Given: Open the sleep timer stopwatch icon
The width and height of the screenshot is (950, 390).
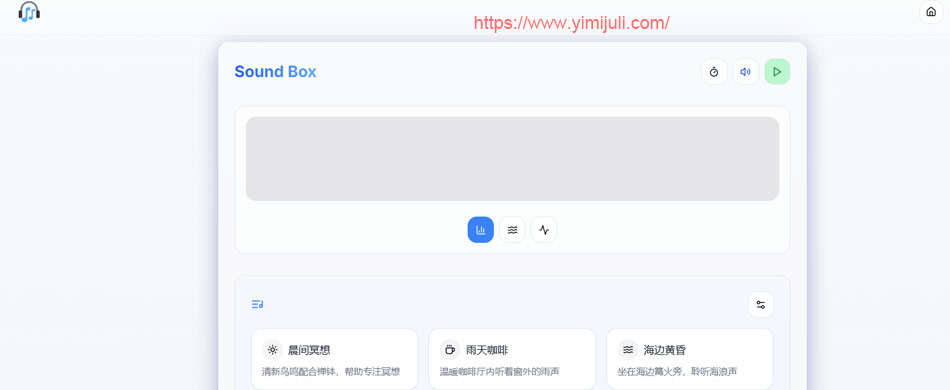Looking at the screenshot, I should (714, 71).
